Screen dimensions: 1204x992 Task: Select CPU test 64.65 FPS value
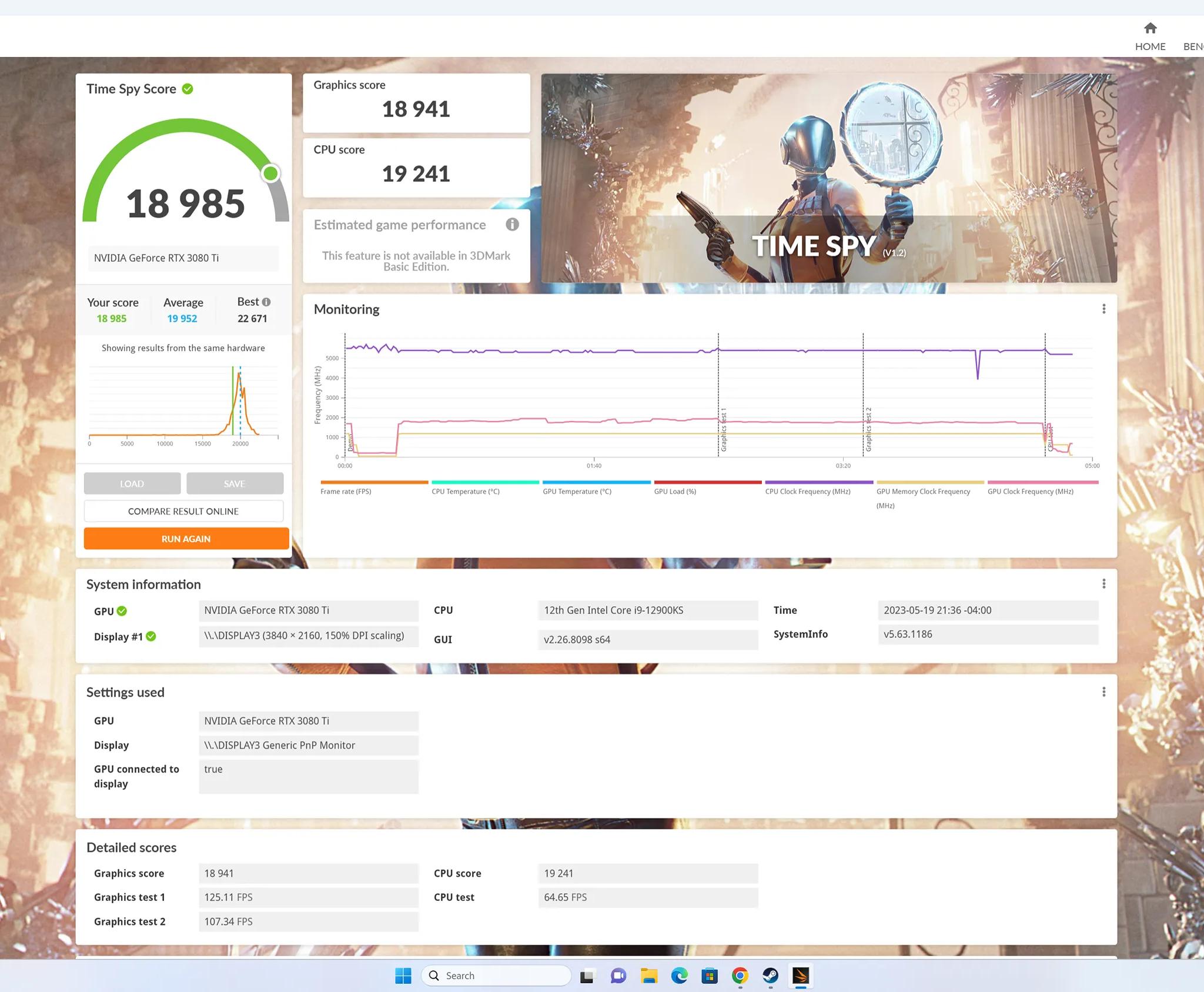[x=648, y=897]
